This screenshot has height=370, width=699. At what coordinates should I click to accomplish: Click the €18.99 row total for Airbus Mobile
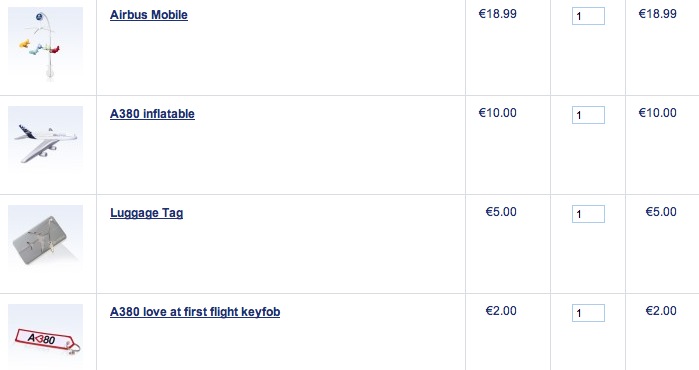pyautogui.click(x=658, y=14)
